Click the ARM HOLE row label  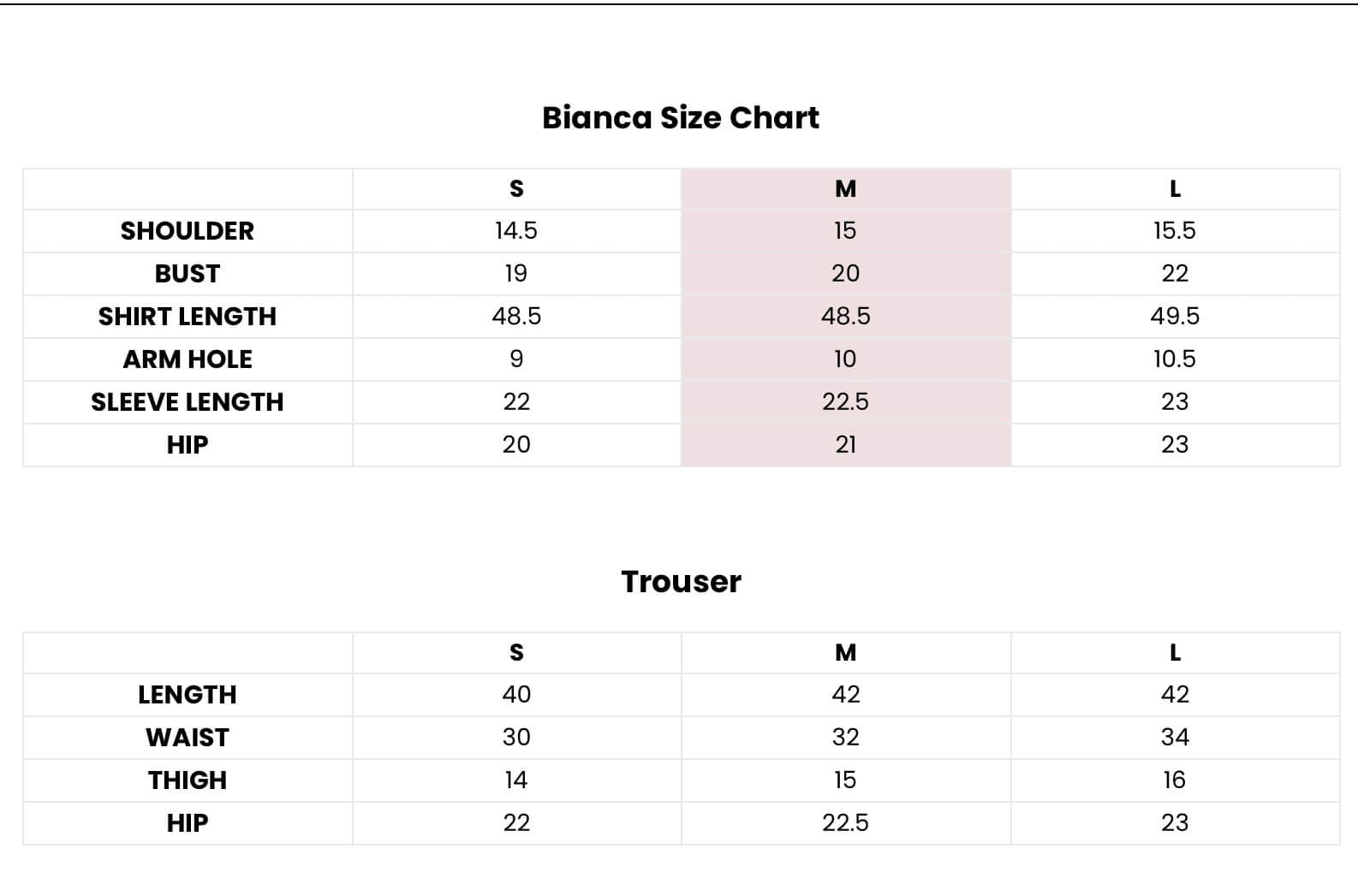click(187, 359)
